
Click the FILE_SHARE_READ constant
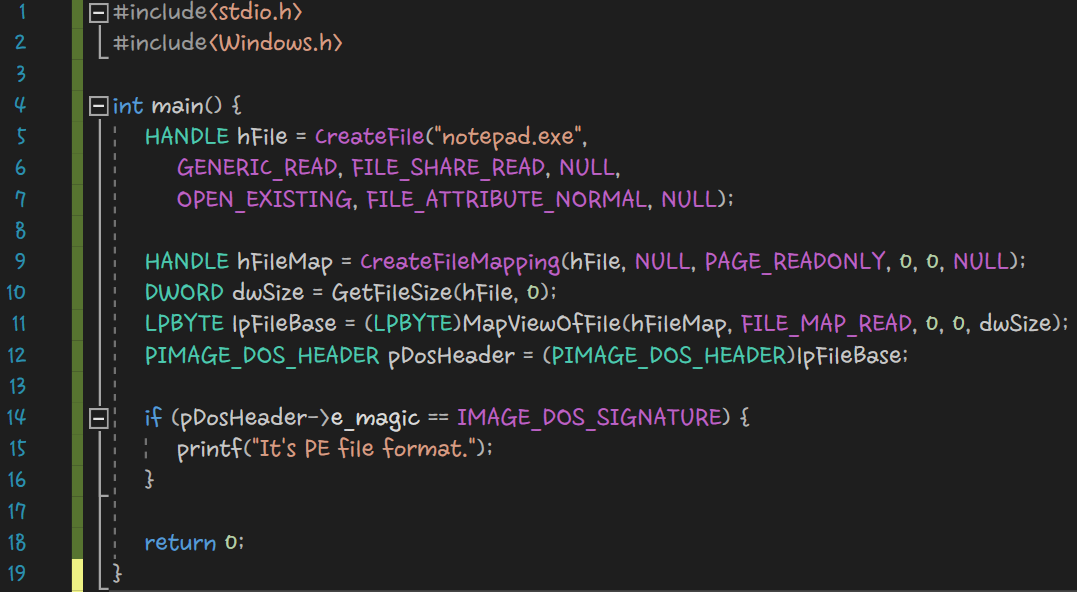449,168
